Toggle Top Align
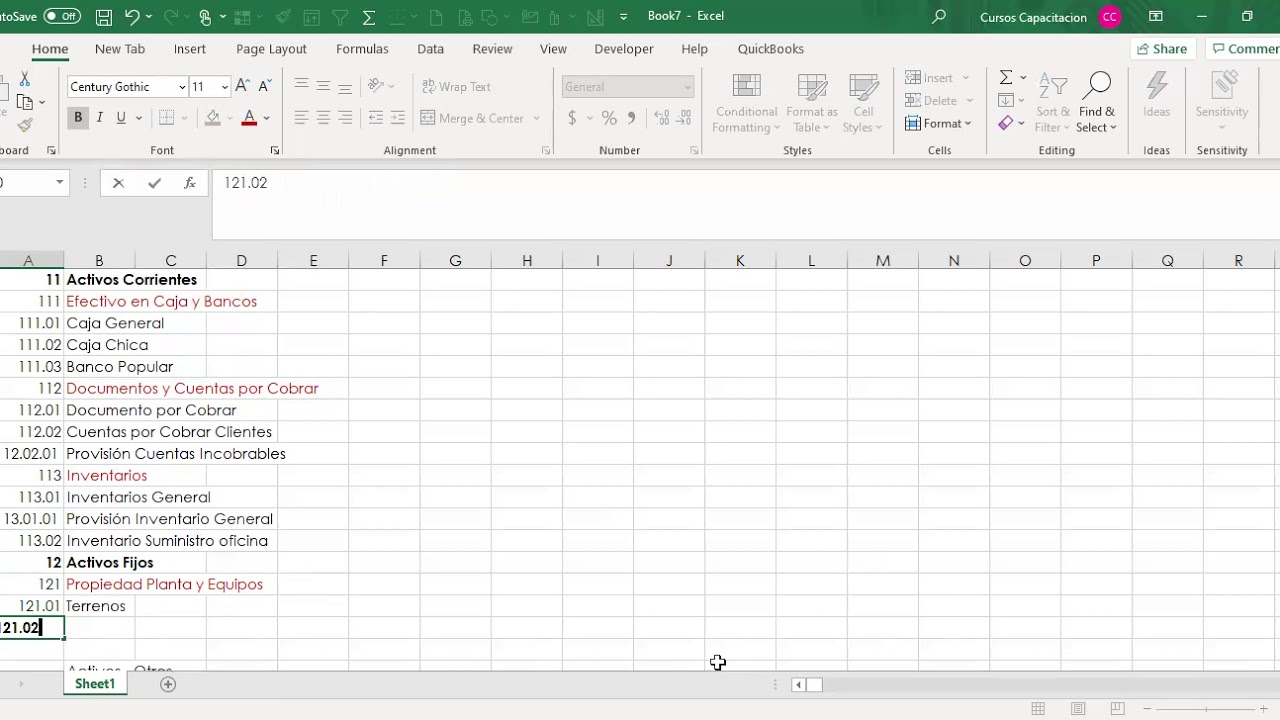 tap(301, 86)
